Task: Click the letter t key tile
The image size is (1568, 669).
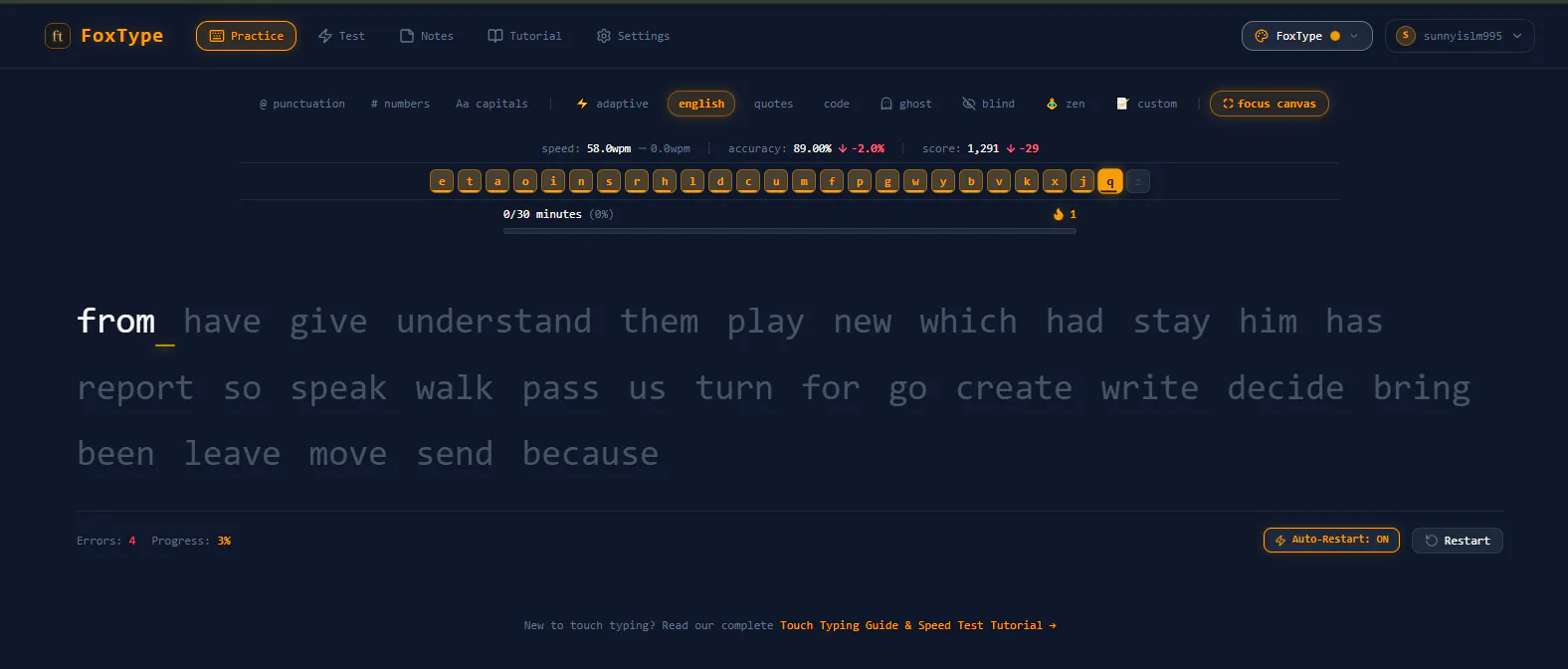Action: [x=470, y=181]
